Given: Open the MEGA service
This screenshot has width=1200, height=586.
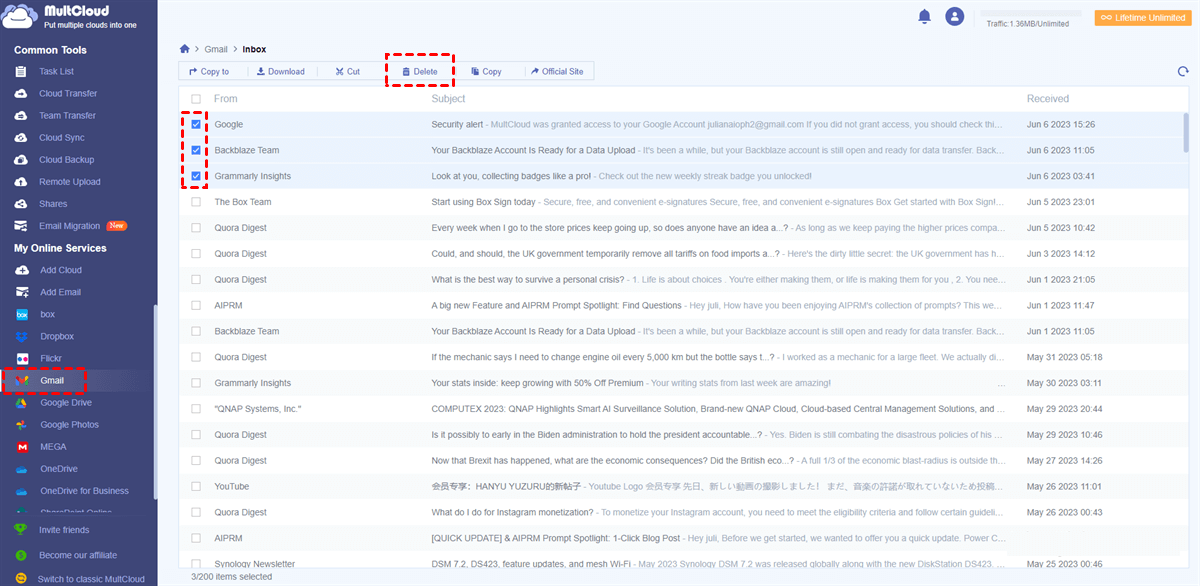Looking at the screenshot, I should coord(55,447).
